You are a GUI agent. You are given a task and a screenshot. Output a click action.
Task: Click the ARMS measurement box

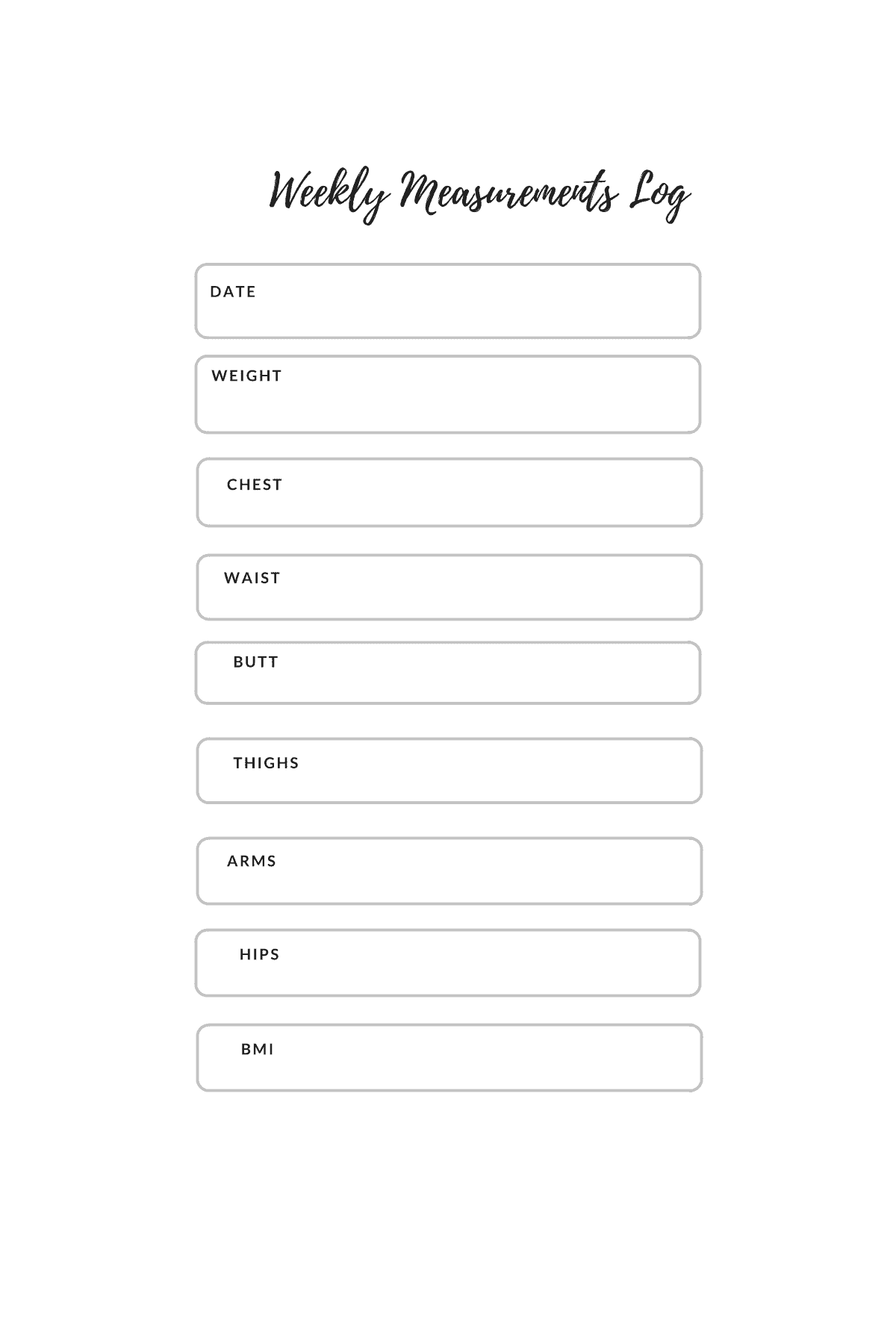[449, 871]
